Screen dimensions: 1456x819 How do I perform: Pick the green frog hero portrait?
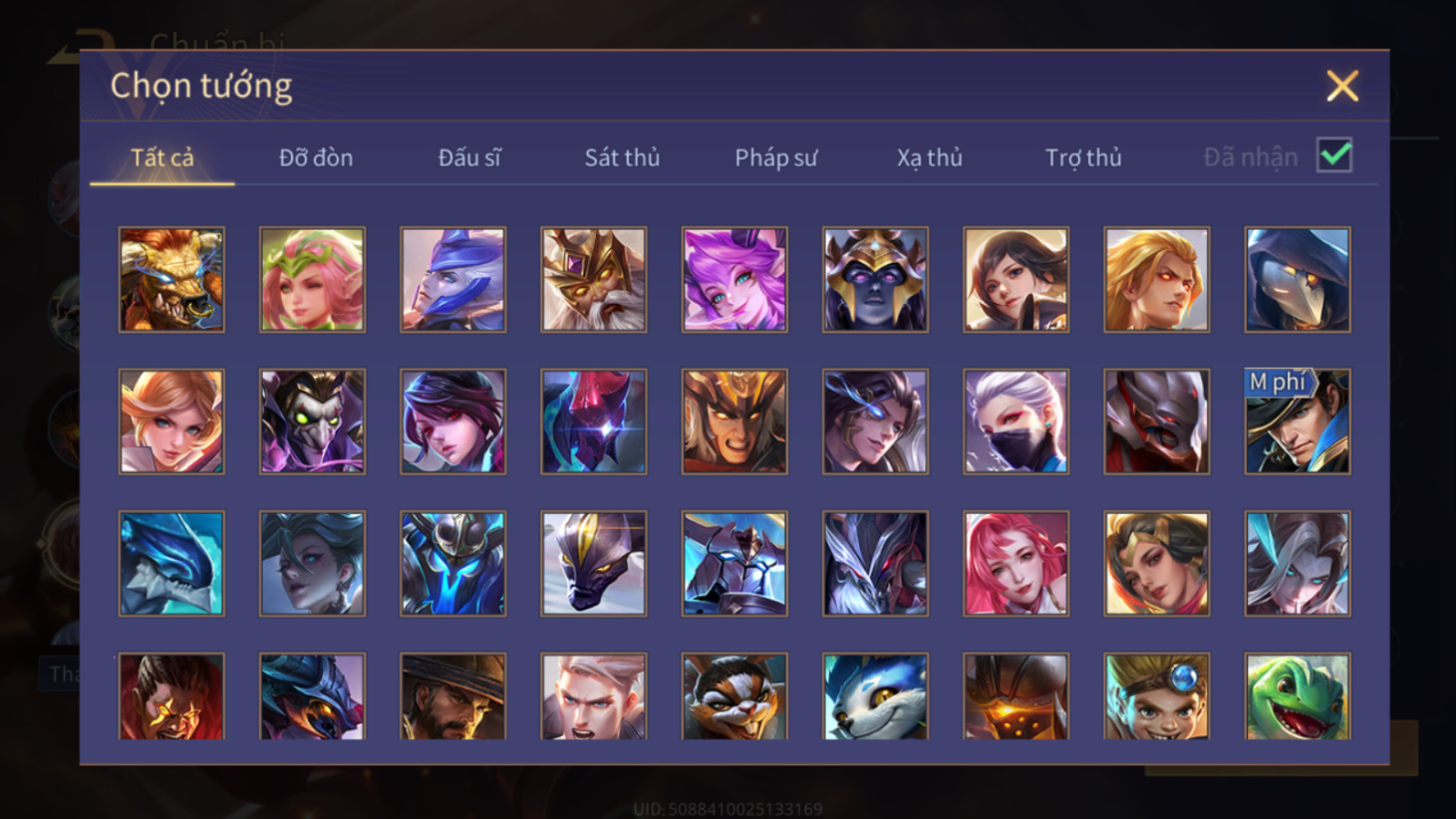[x=1298, y=696]
